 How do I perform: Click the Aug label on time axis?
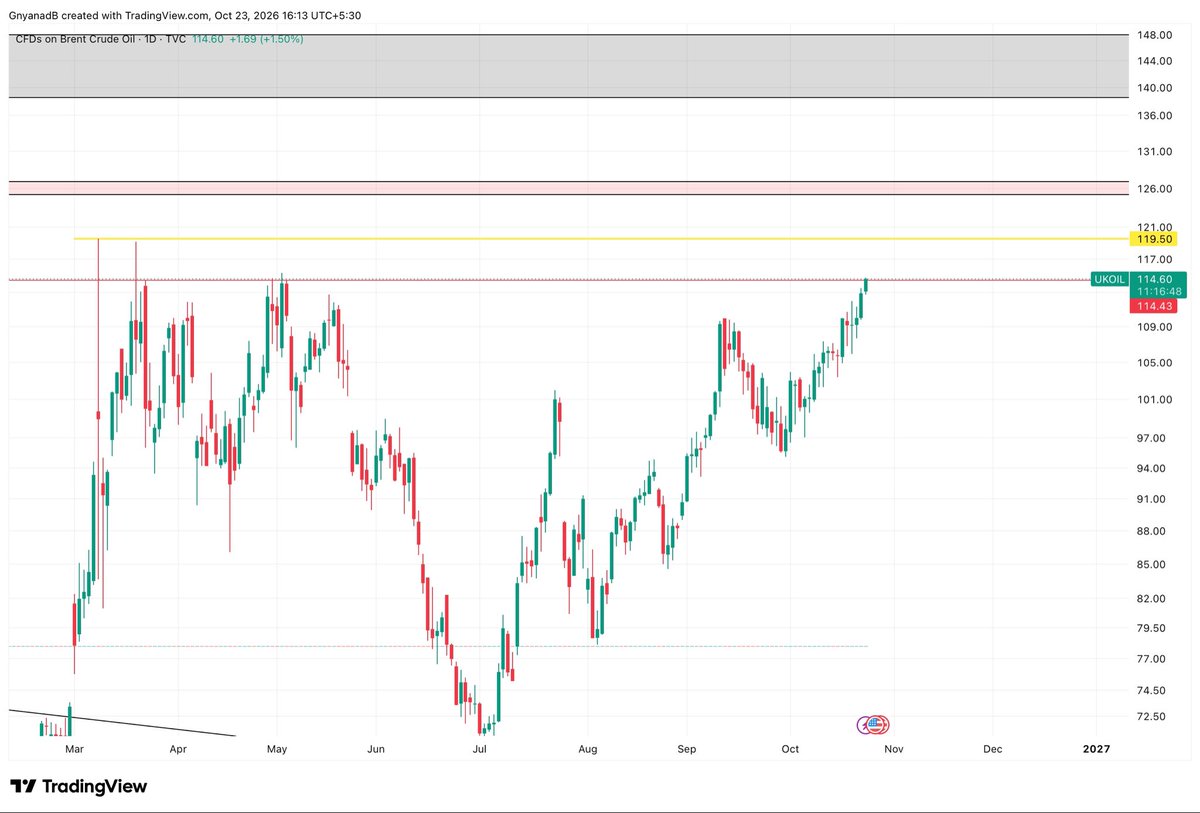(588, 748)
